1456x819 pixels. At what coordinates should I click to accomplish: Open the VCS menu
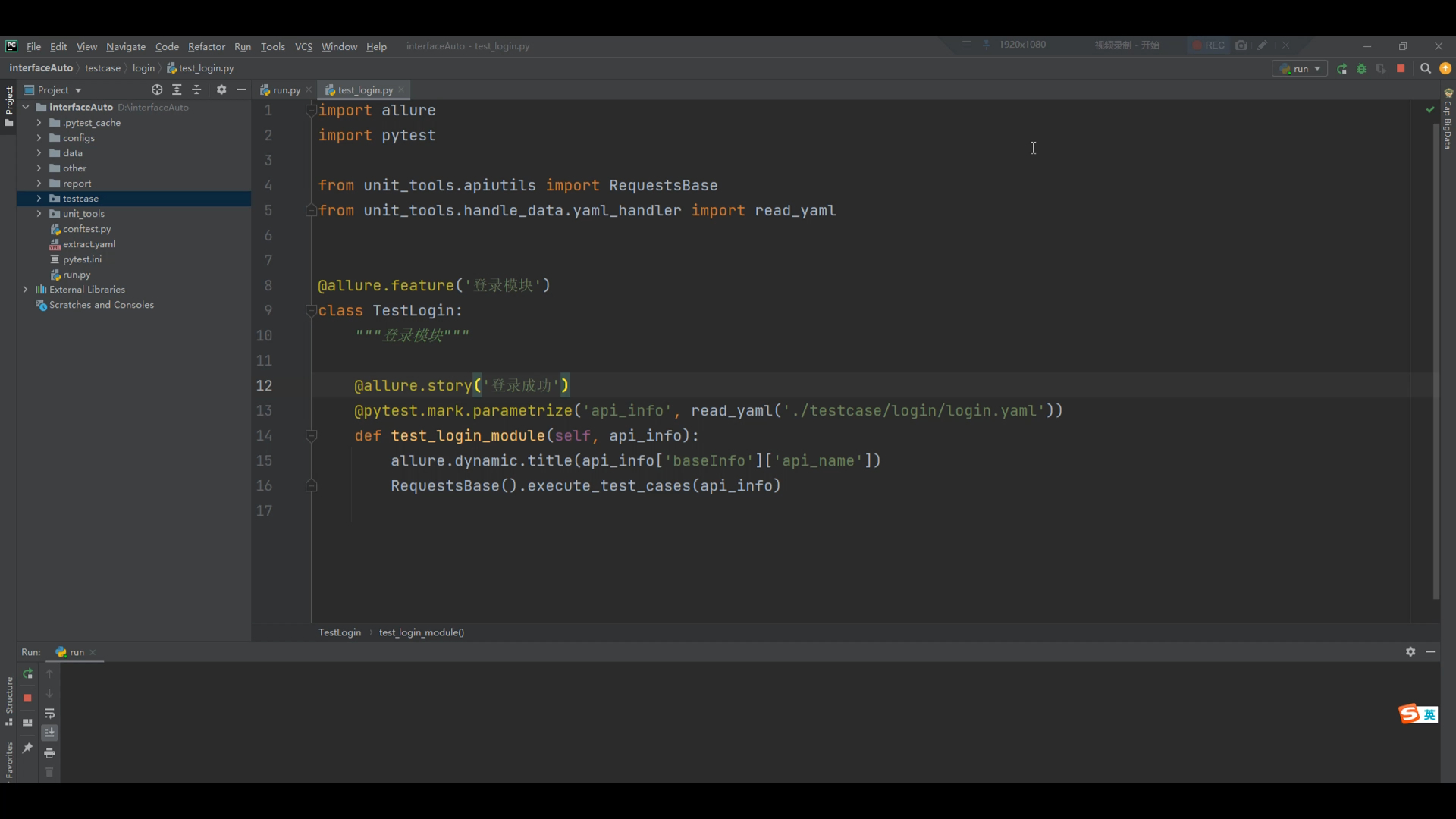pyautogui.click(x=303, y=46)
